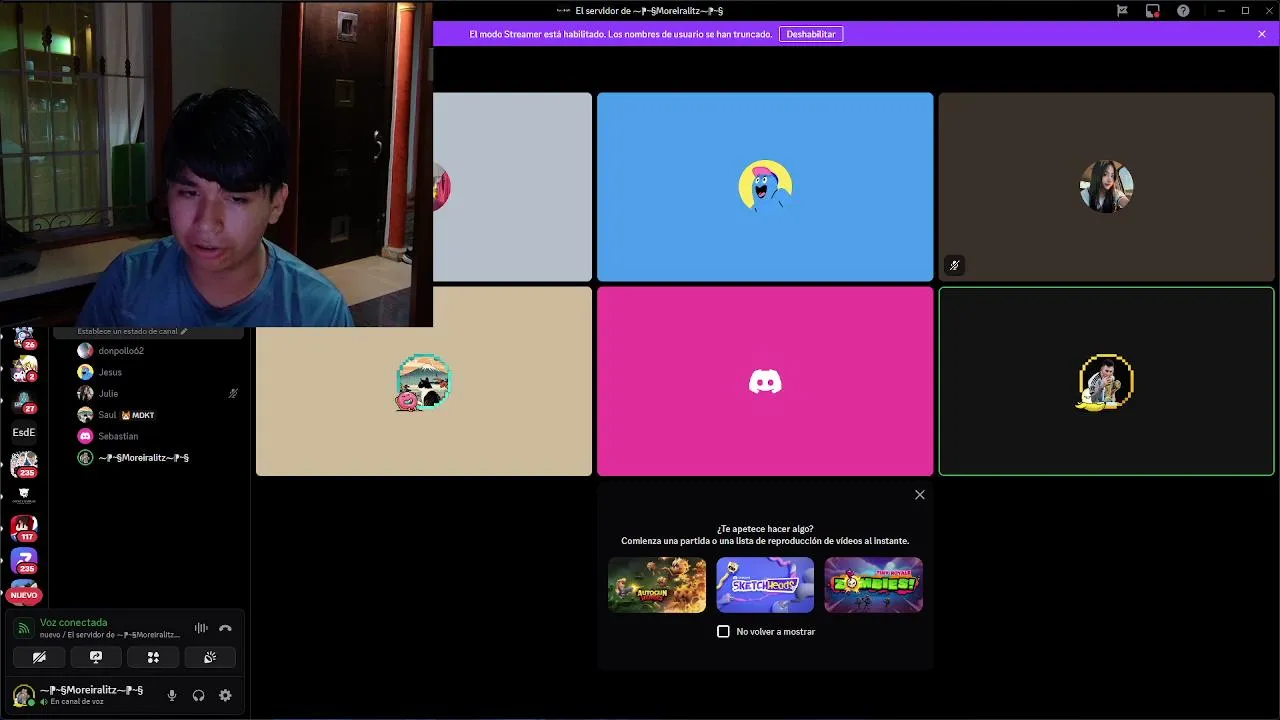This screenshot has width=1280, height=720.
Task: Select the pink tile with the Discord logo
Action: point(765,381)
